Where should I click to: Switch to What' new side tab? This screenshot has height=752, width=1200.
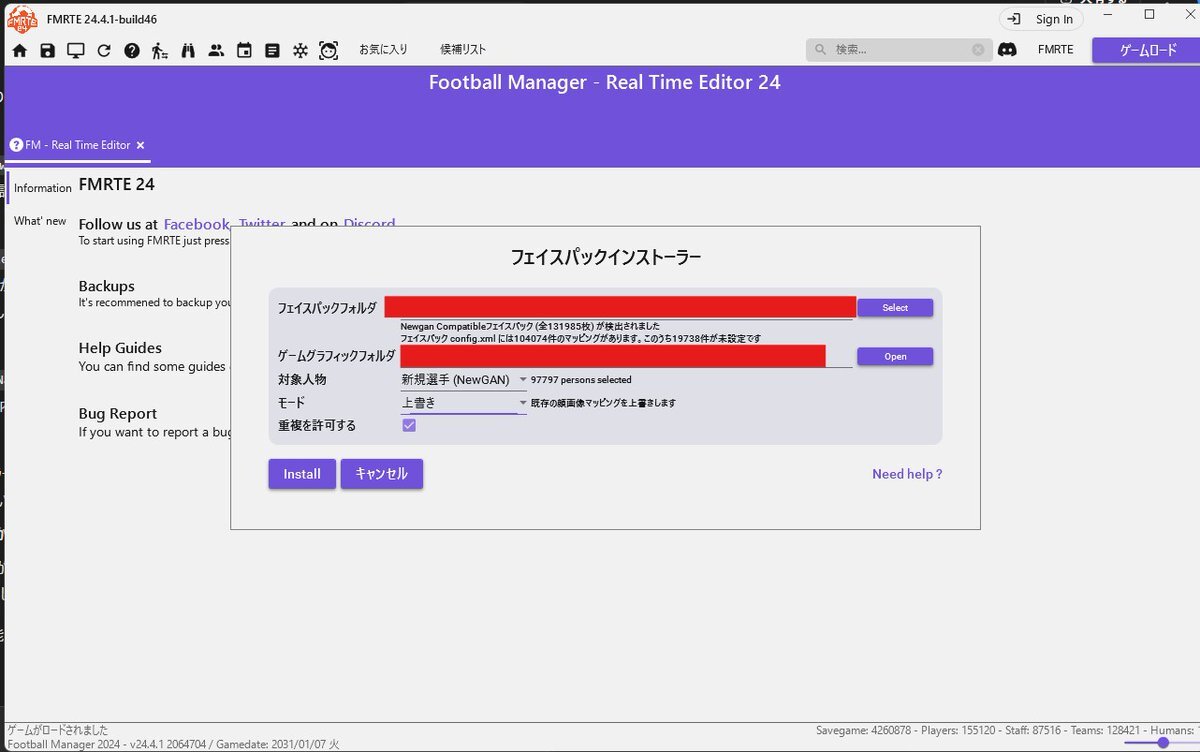pyautogui.click(x=40, y=221)
